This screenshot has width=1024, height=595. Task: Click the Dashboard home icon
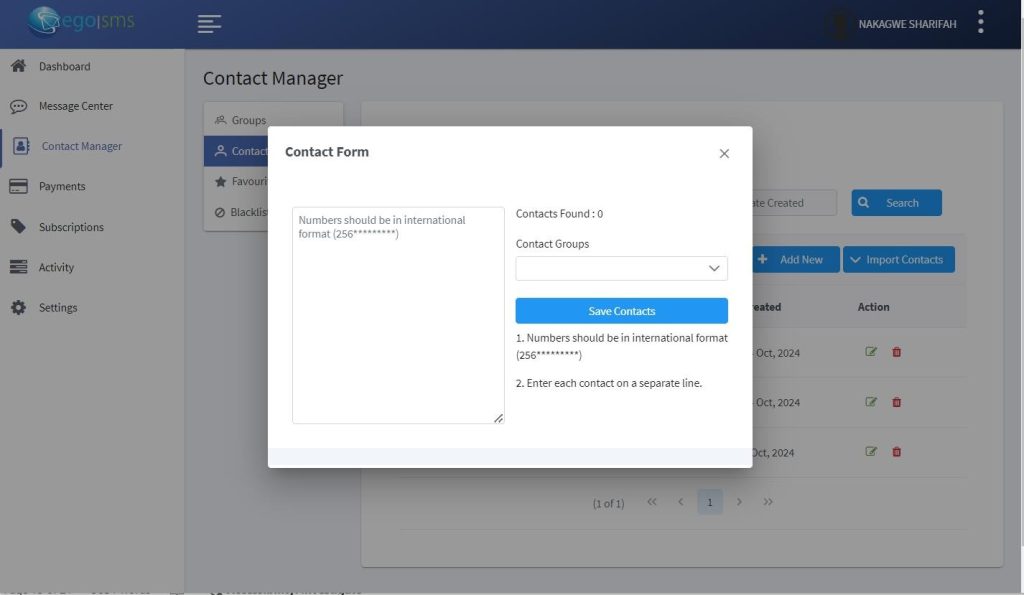18,66
